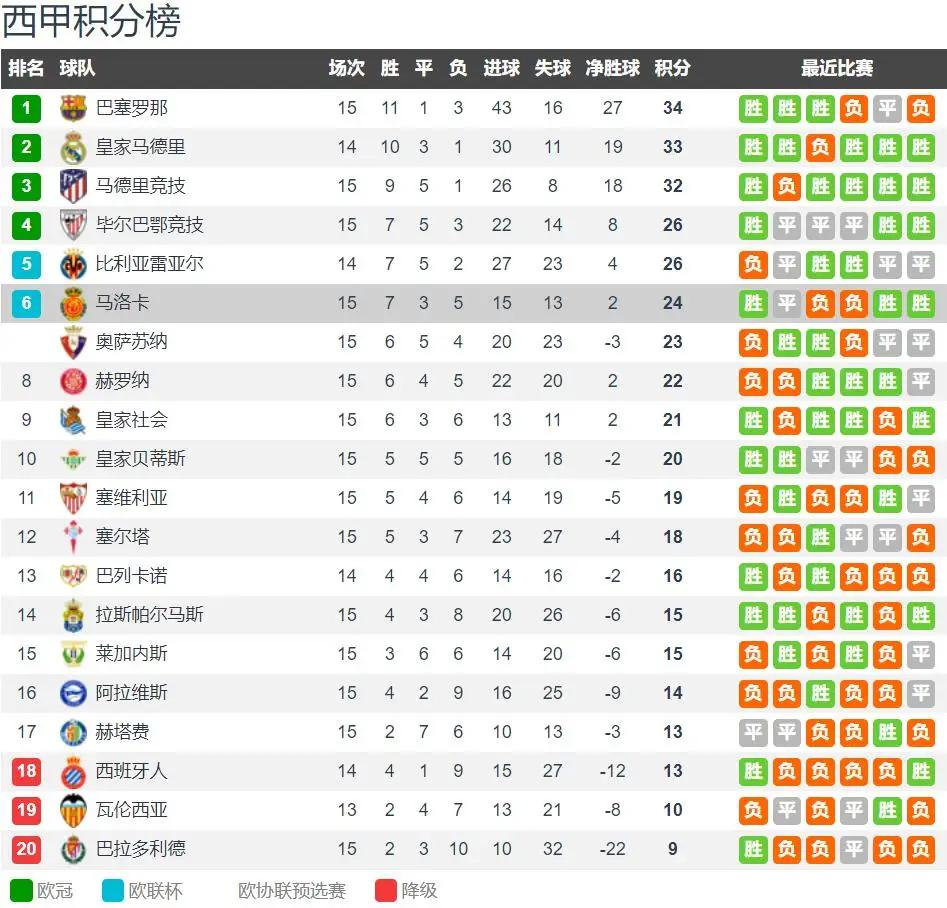Click the 净胜球 goal difference header
This screenshot has width=947, height=908.
tap(612, 68)
